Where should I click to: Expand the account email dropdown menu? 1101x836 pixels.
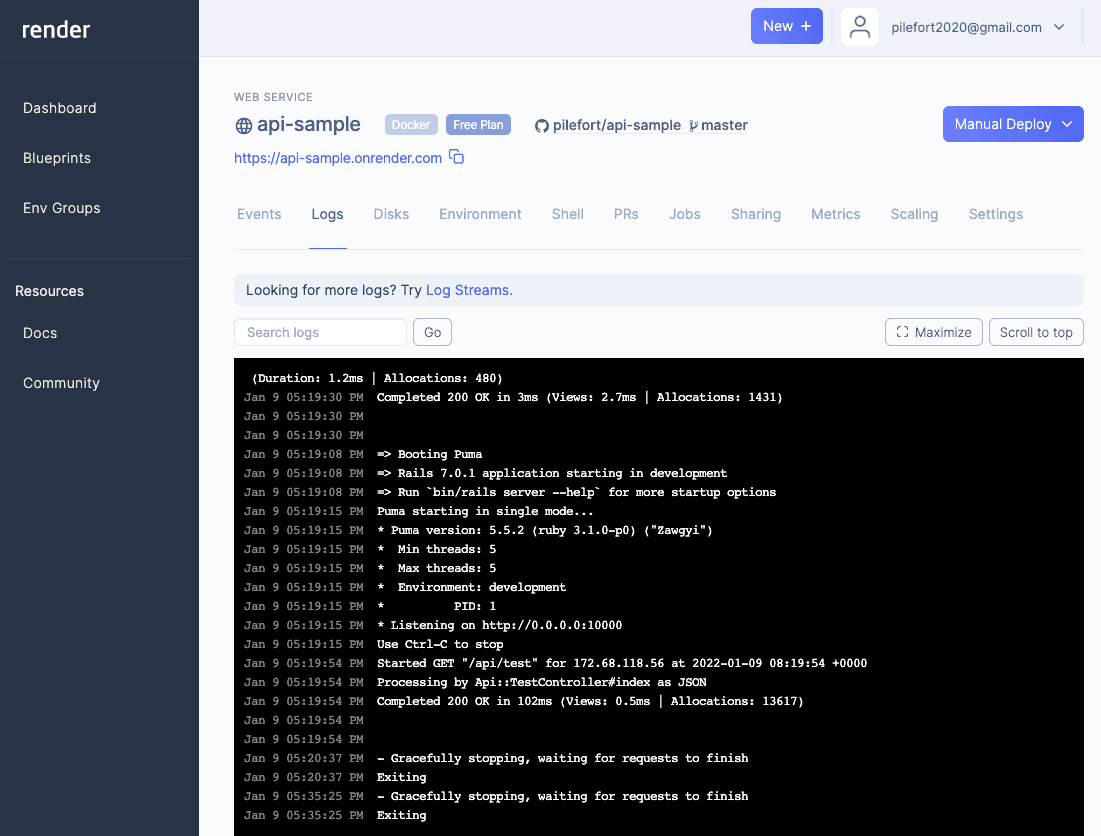1059,27
